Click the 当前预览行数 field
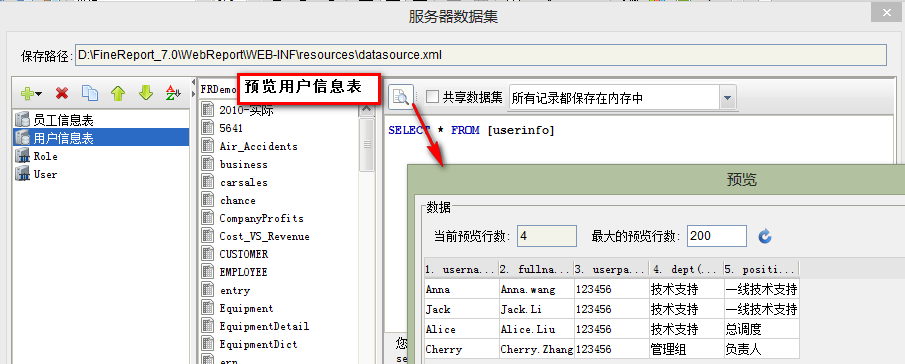Screen dimensions: 905x364 point(547,236)
